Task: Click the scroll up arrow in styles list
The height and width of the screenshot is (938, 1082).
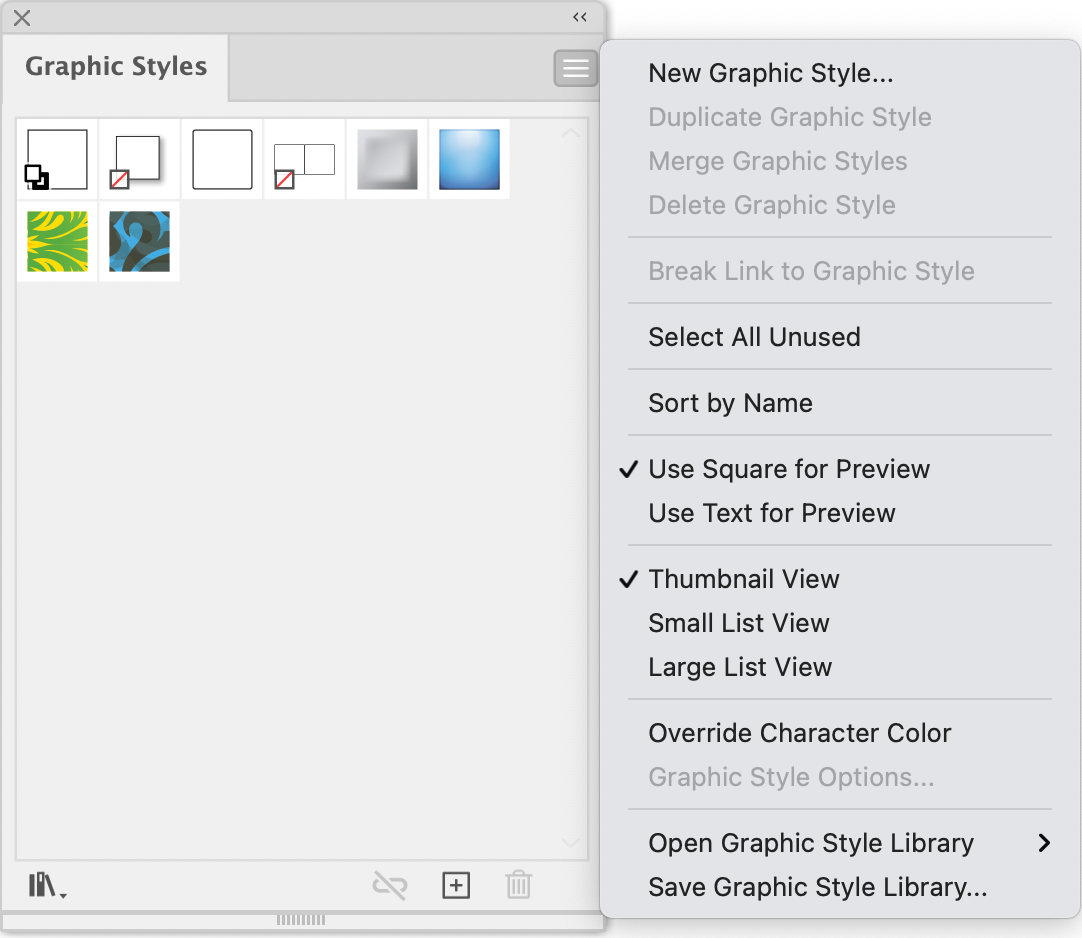Action: (571, 133)
